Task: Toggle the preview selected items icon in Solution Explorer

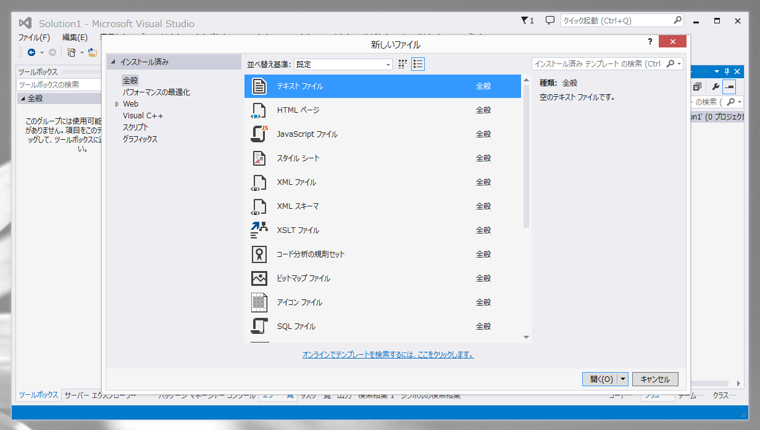Action: point(729,87)
